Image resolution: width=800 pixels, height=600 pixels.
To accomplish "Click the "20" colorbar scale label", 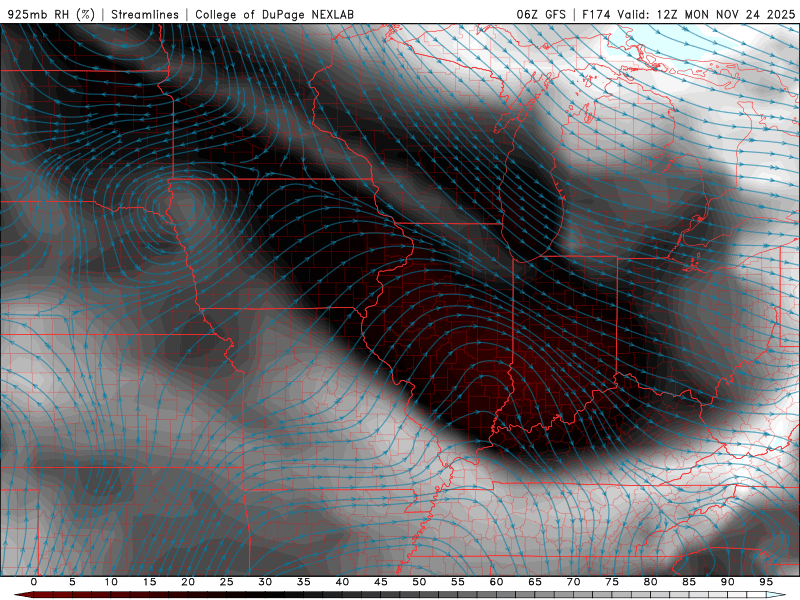I will coord(188,582).
